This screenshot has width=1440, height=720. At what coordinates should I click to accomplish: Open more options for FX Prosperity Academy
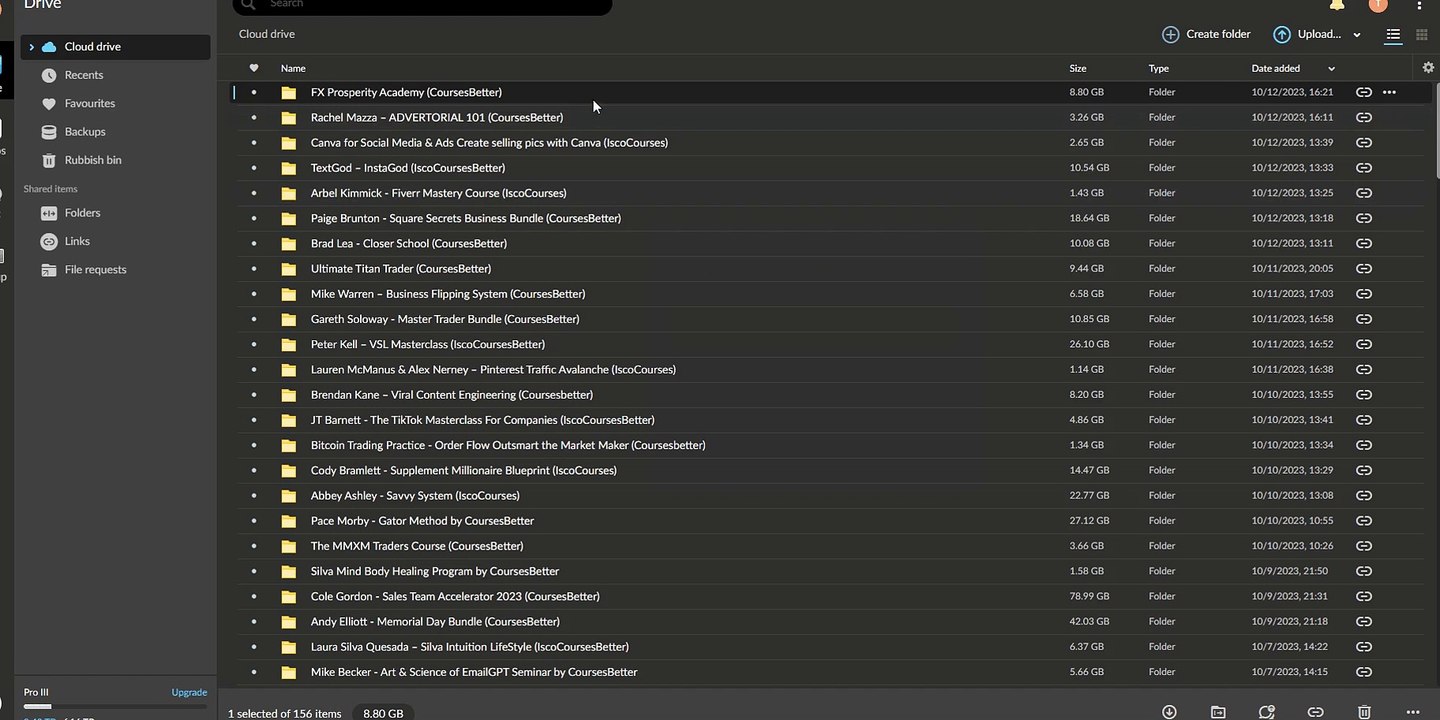click(1389, 92)
